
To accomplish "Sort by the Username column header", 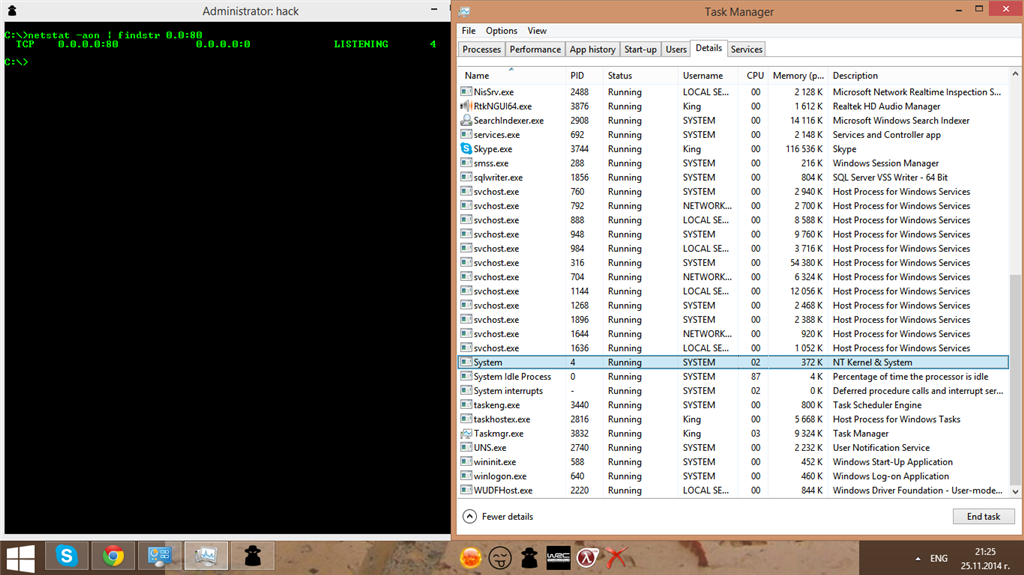I will click(709, 76).
